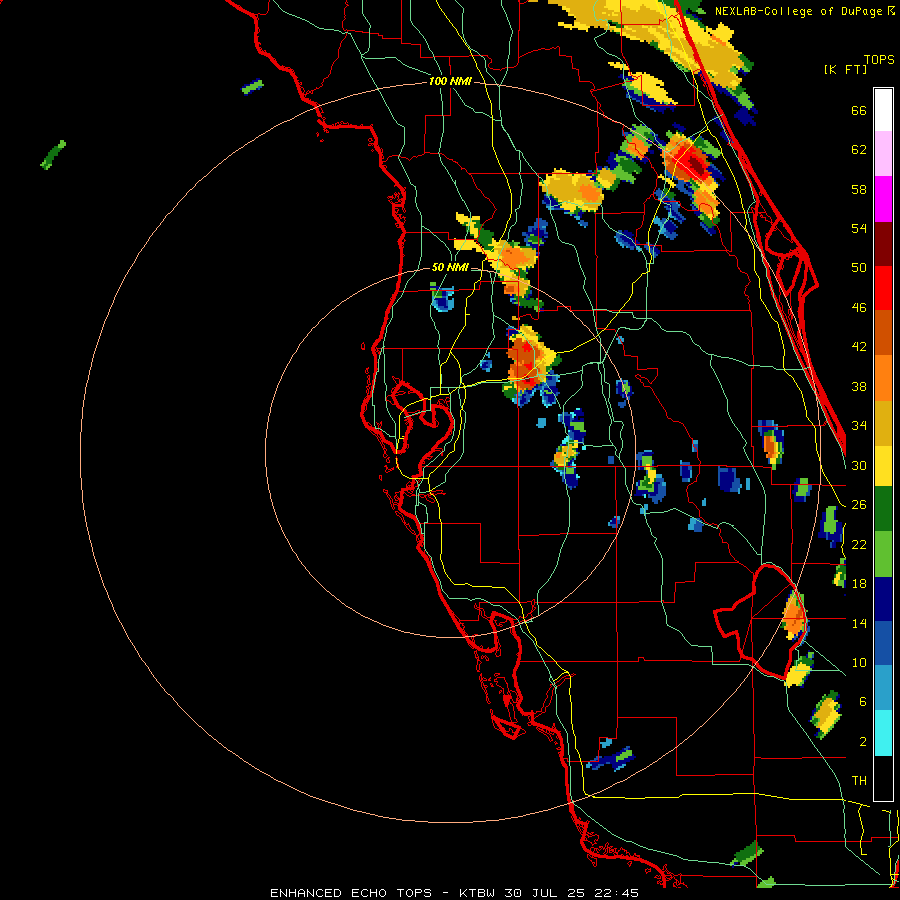Click the 100 NMI range ring label
This screenshot has height=900, width=900.
[450, 81]
